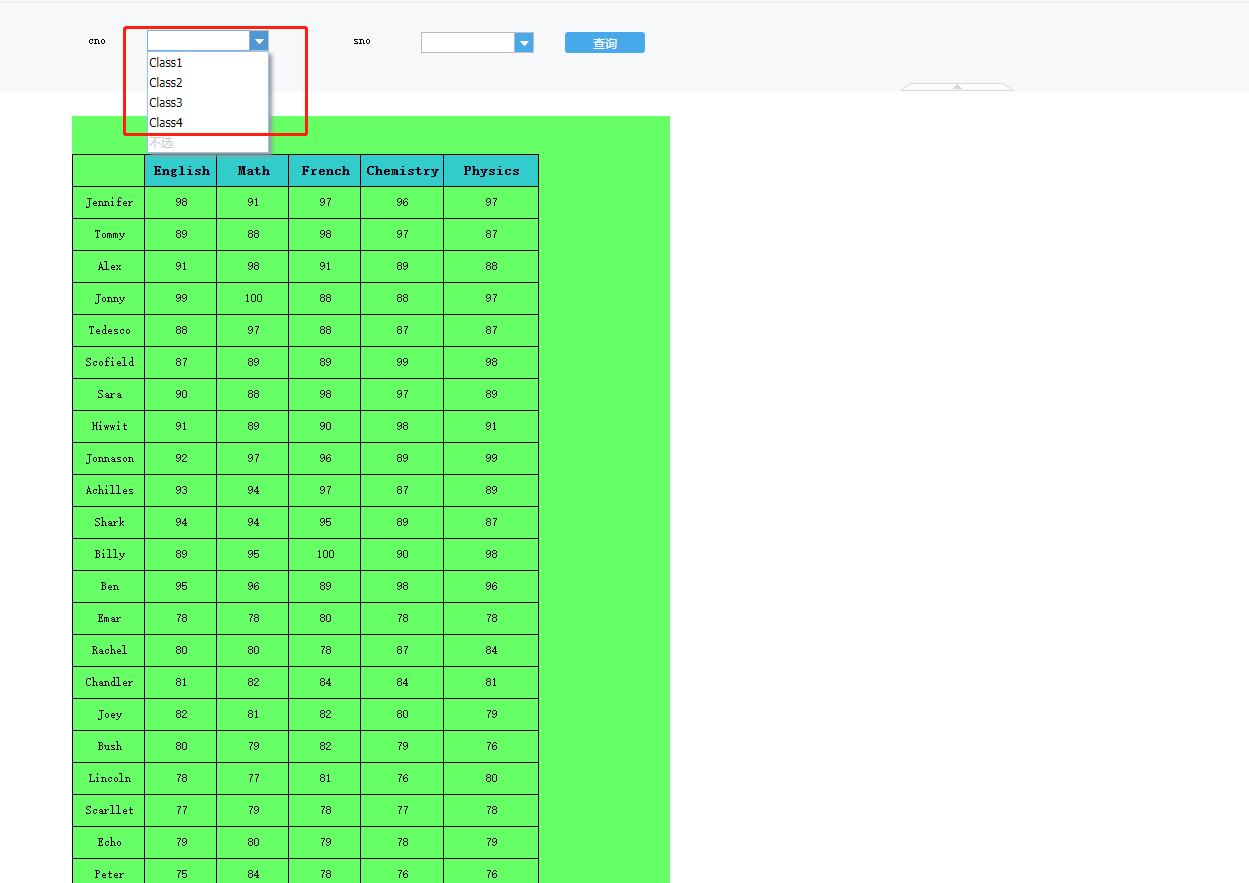
Task: Click Ben's English score 95
Action: point(181,586)
